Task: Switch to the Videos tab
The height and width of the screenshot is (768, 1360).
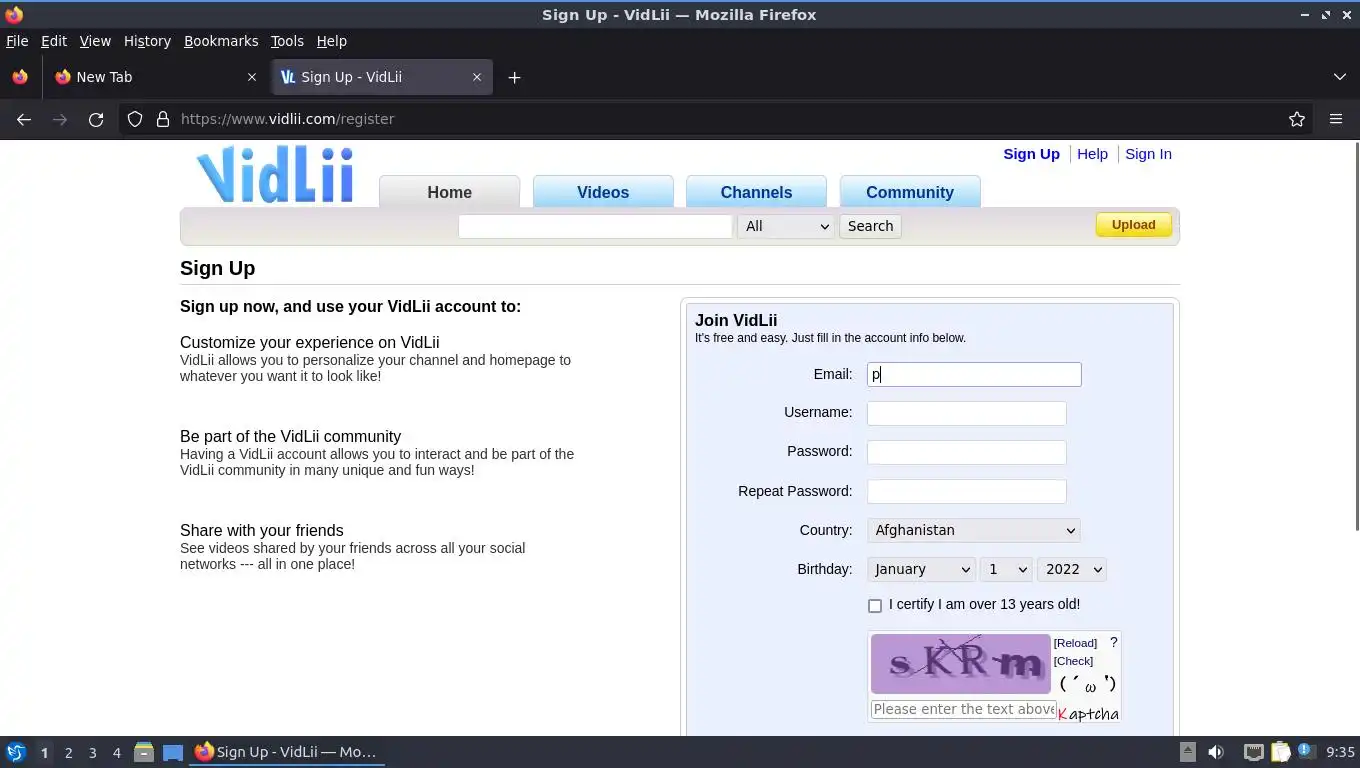Action: [x=603, y=192]
